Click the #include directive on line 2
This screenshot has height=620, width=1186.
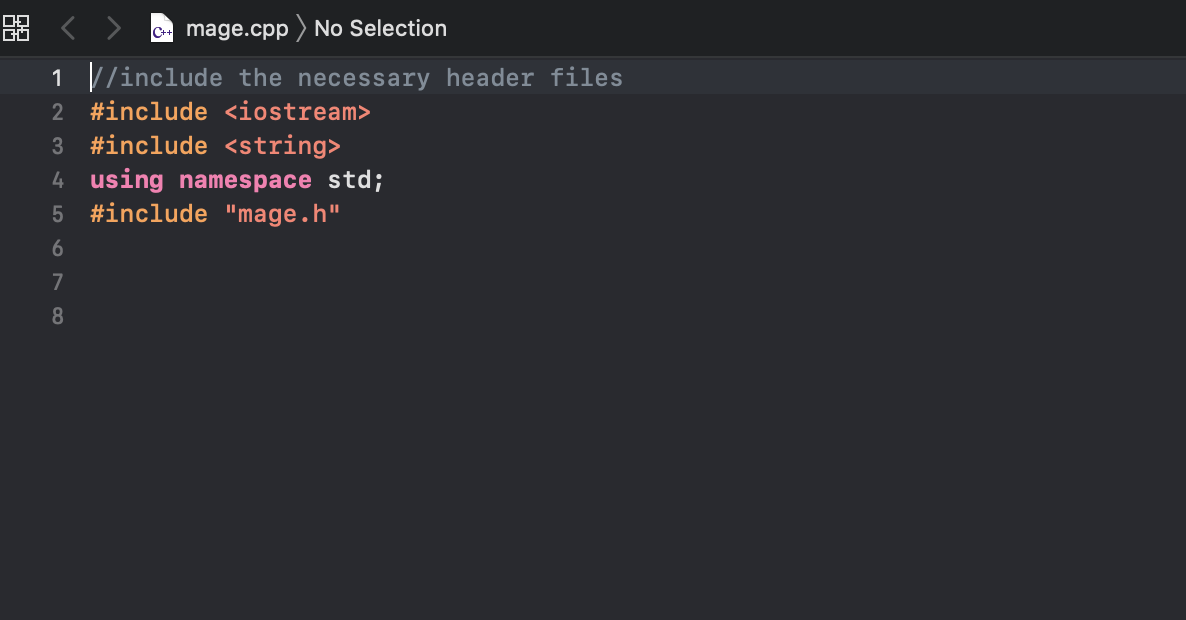click(148, 112)
